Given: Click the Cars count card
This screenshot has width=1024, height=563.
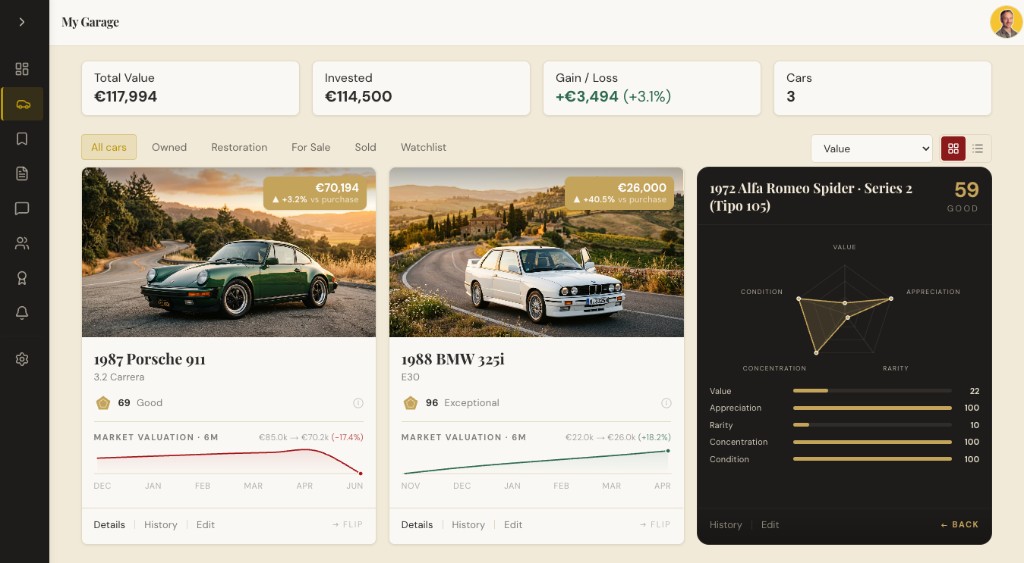Looking at the screenshot, I should [882, 88].
